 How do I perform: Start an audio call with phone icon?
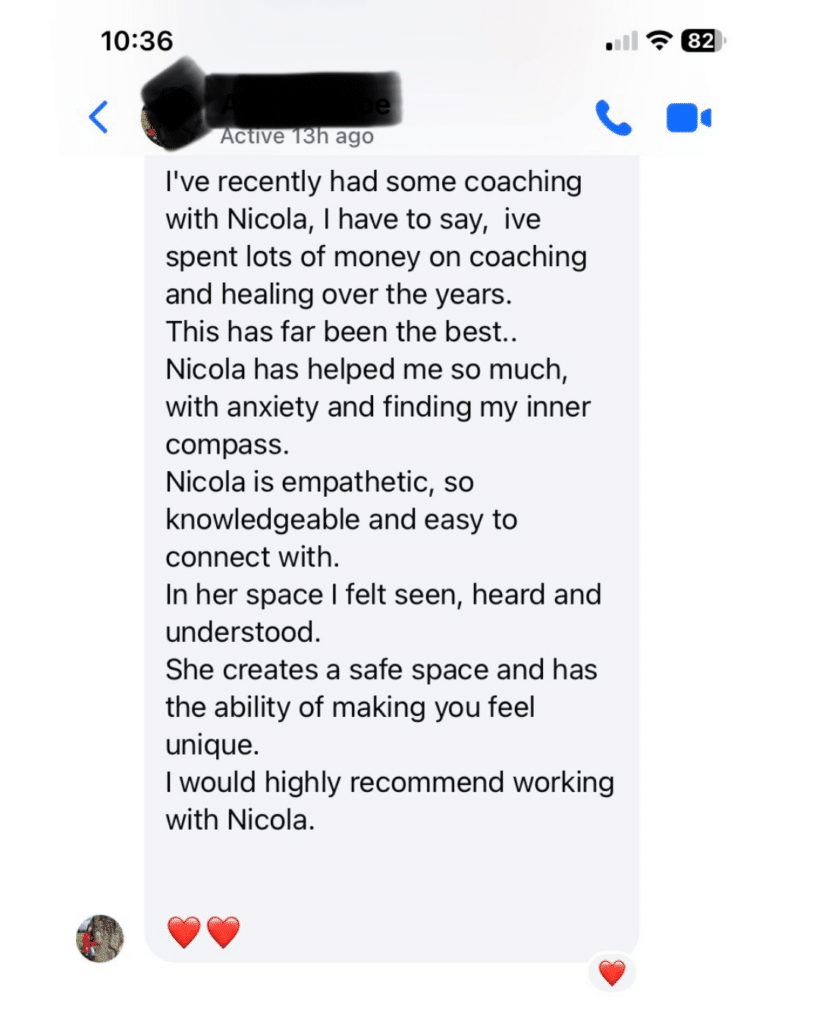pyautogui.click(x=613, y=118)
